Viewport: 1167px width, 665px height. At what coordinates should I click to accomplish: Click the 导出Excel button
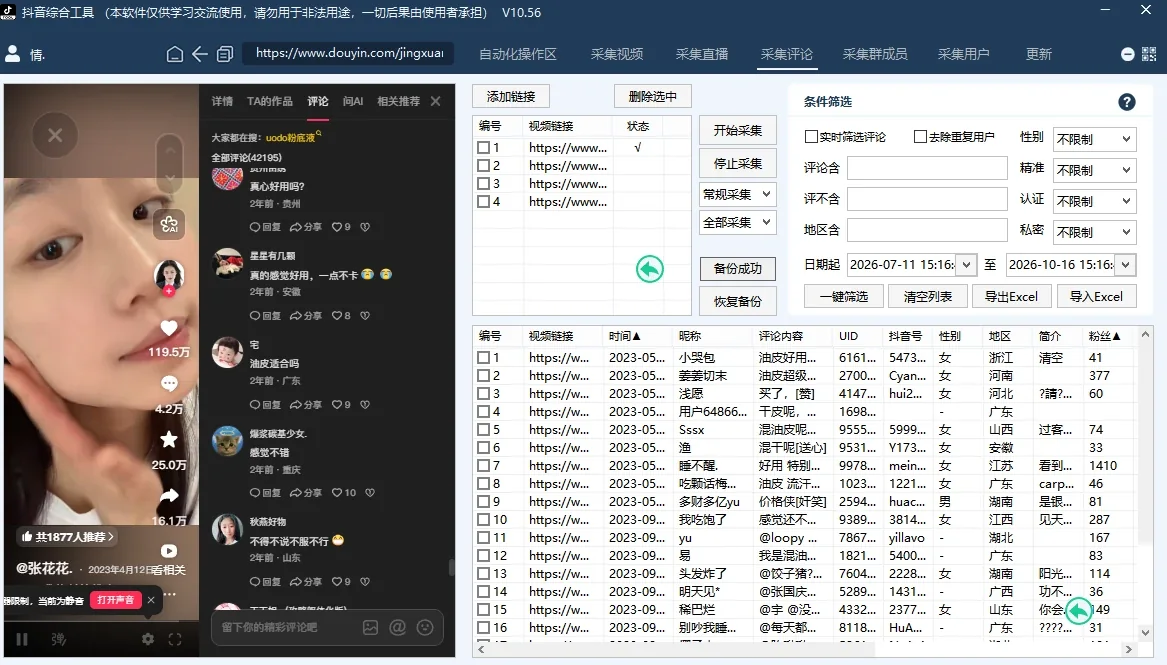(1011, 297)
